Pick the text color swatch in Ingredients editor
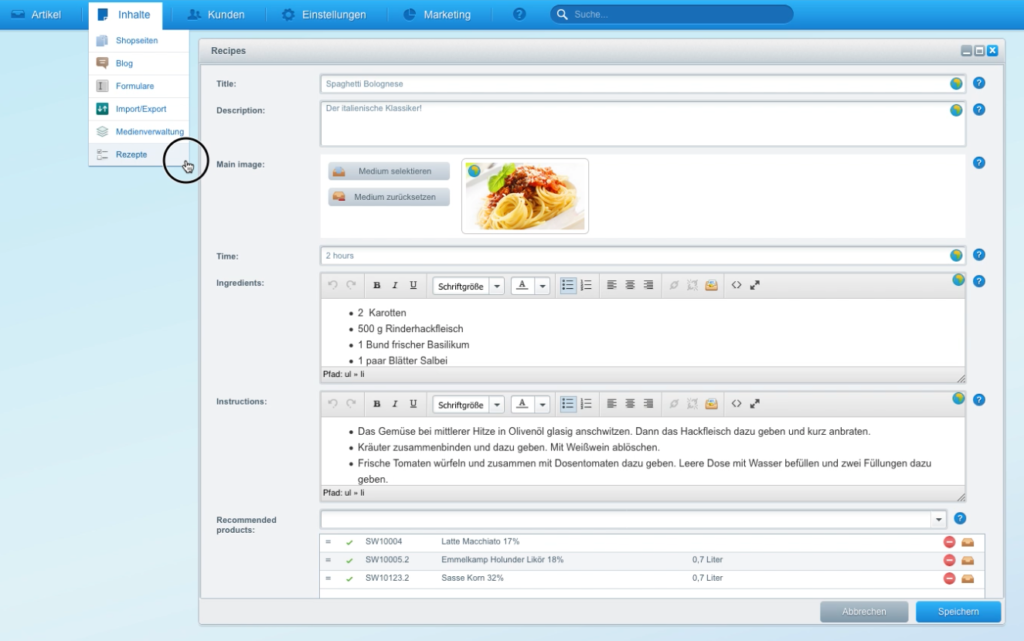This screenshot has height=641, width=1024. pyautogui.click(x=522, y=286)
